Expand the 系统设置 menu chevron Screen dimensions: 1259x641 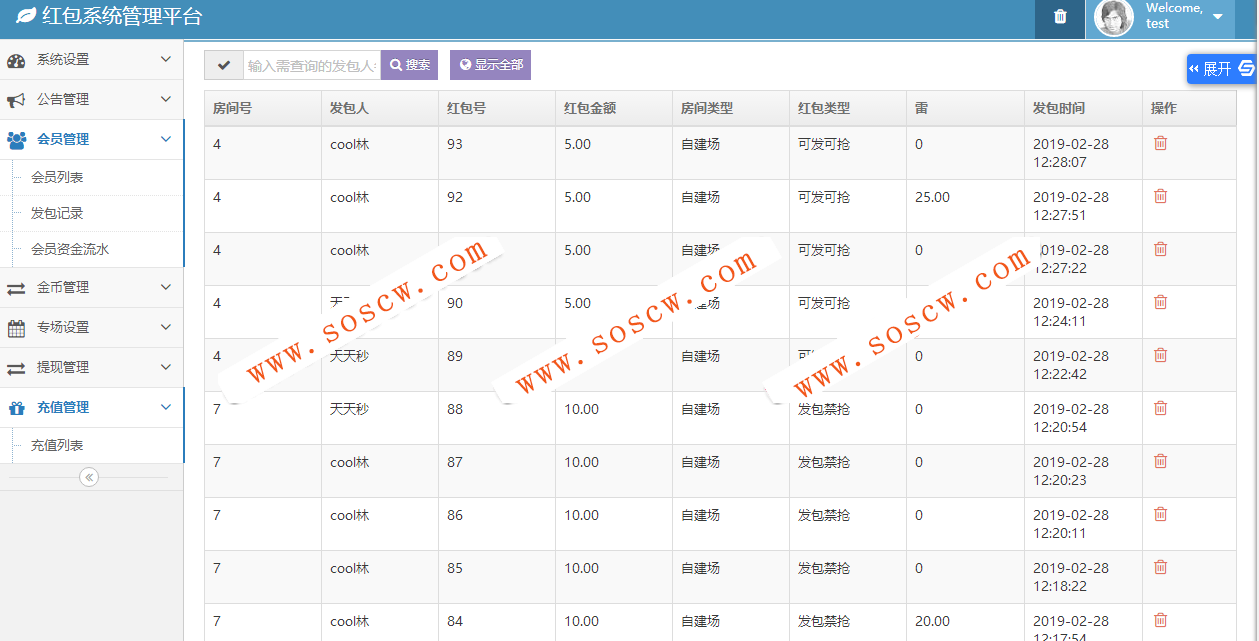166,60
